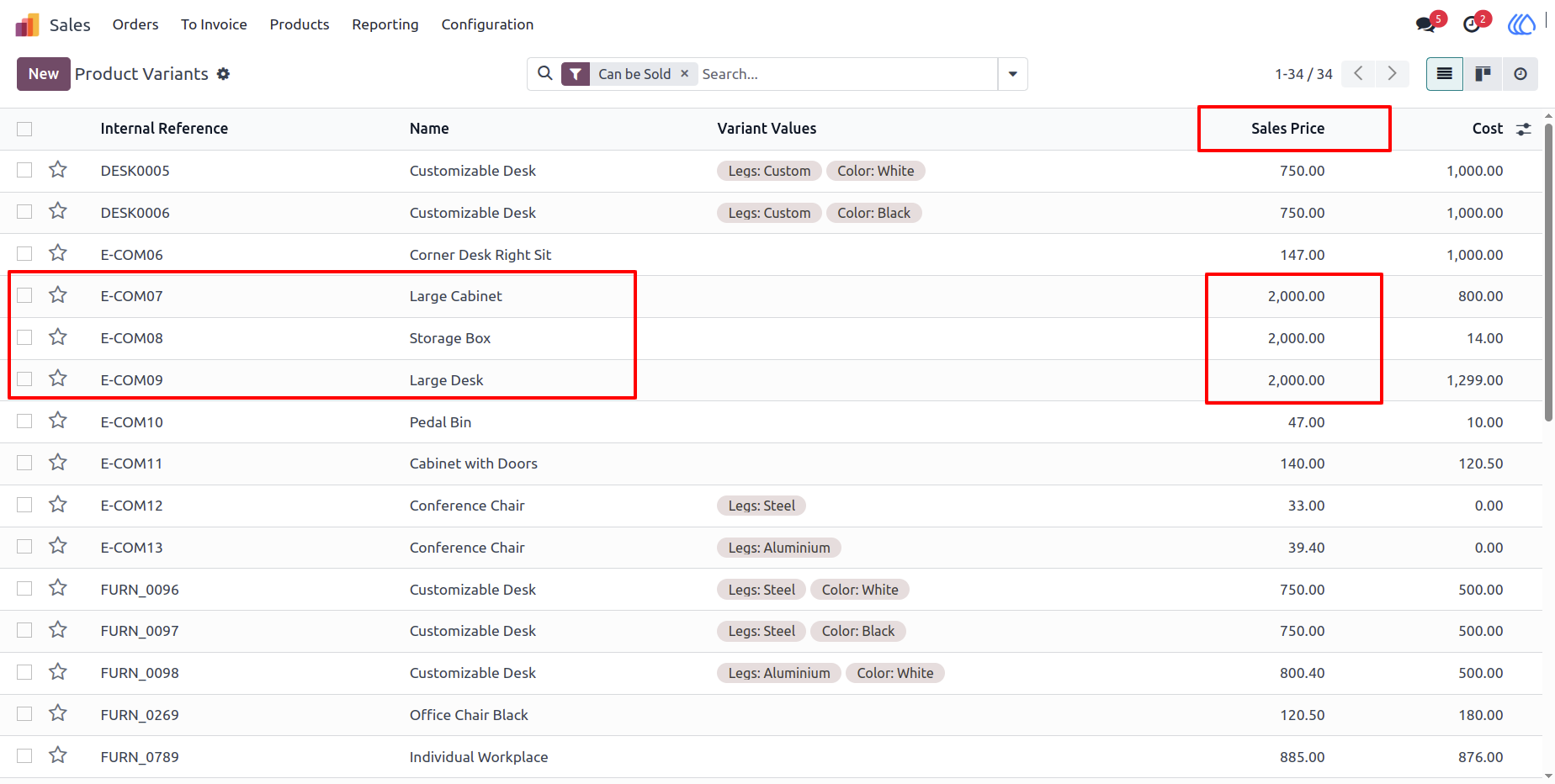Open the To Invoice menu
Screen dimensions: 1555x784
[x=214, y=24]
